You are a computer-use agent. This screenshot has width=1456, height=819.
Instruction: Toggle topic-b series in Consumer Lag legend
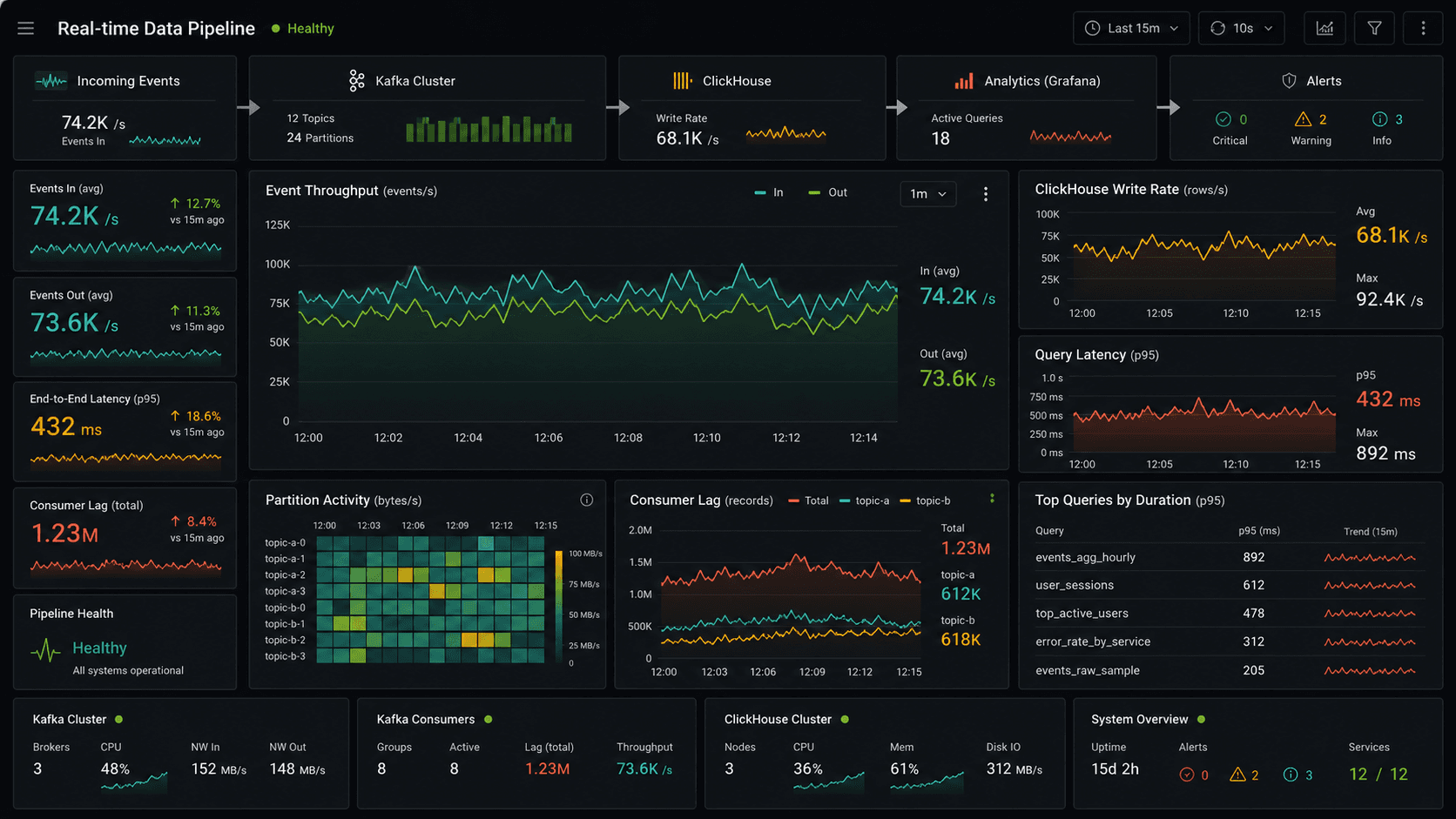pyautogui.click(x=925, y=500)
